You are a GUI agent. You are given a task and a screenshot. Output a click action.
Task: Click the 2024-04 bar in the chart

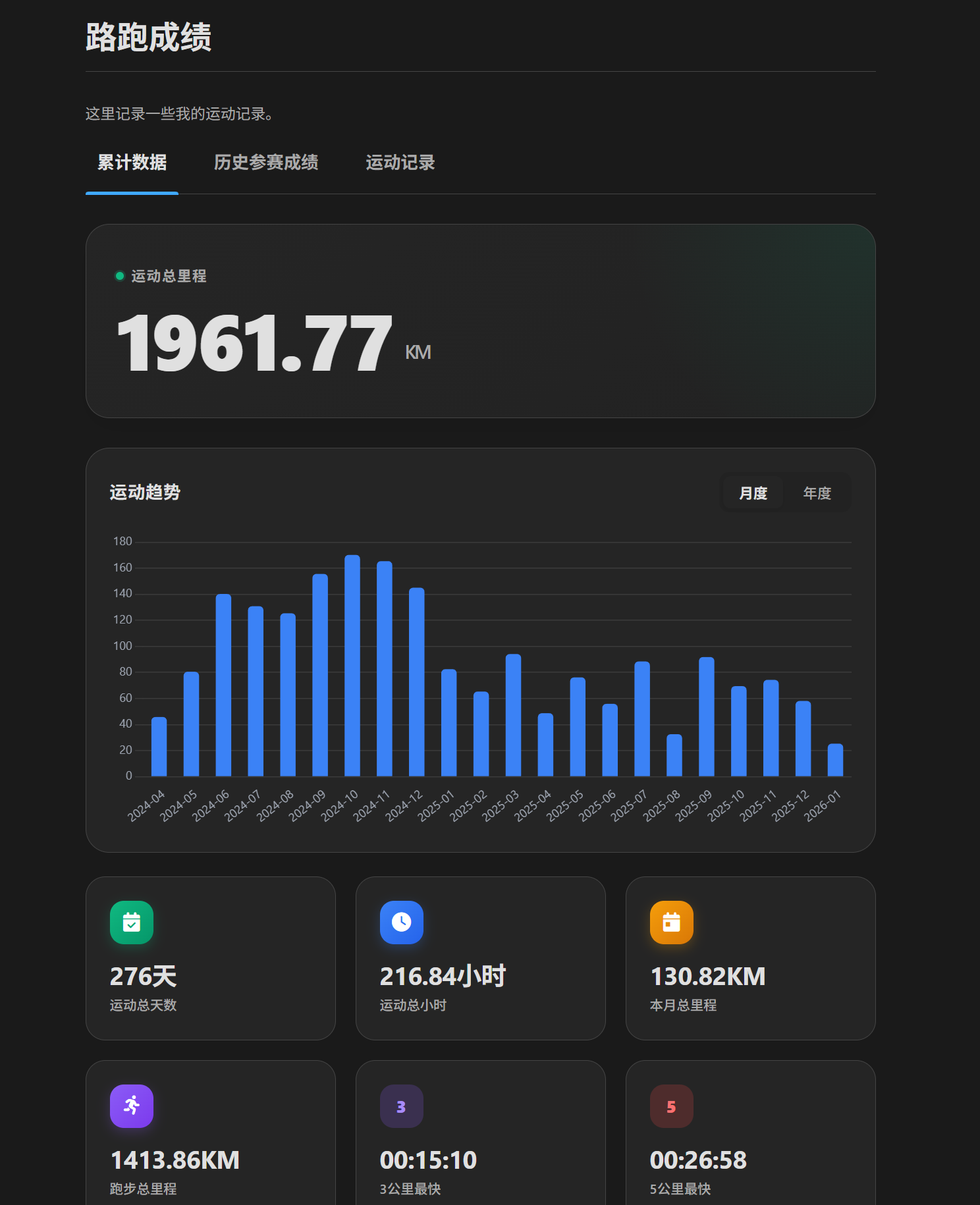(x=159, y=747)
